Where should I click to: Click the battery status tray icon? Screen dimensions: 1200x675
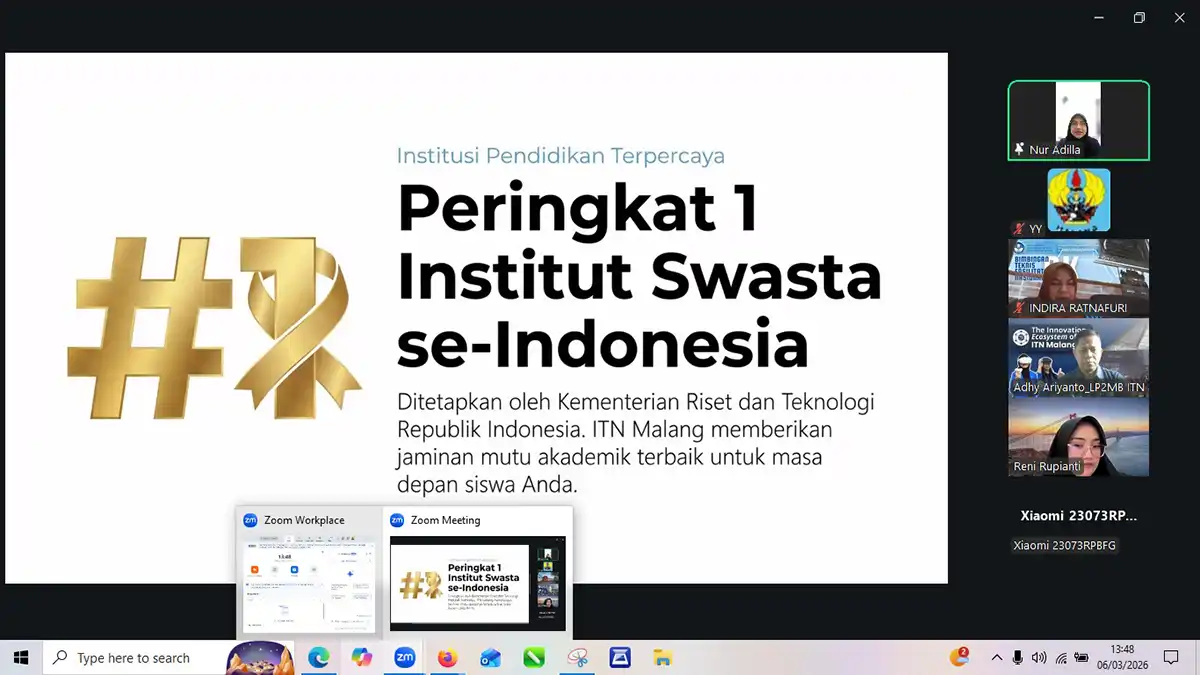click(1081, 658)
